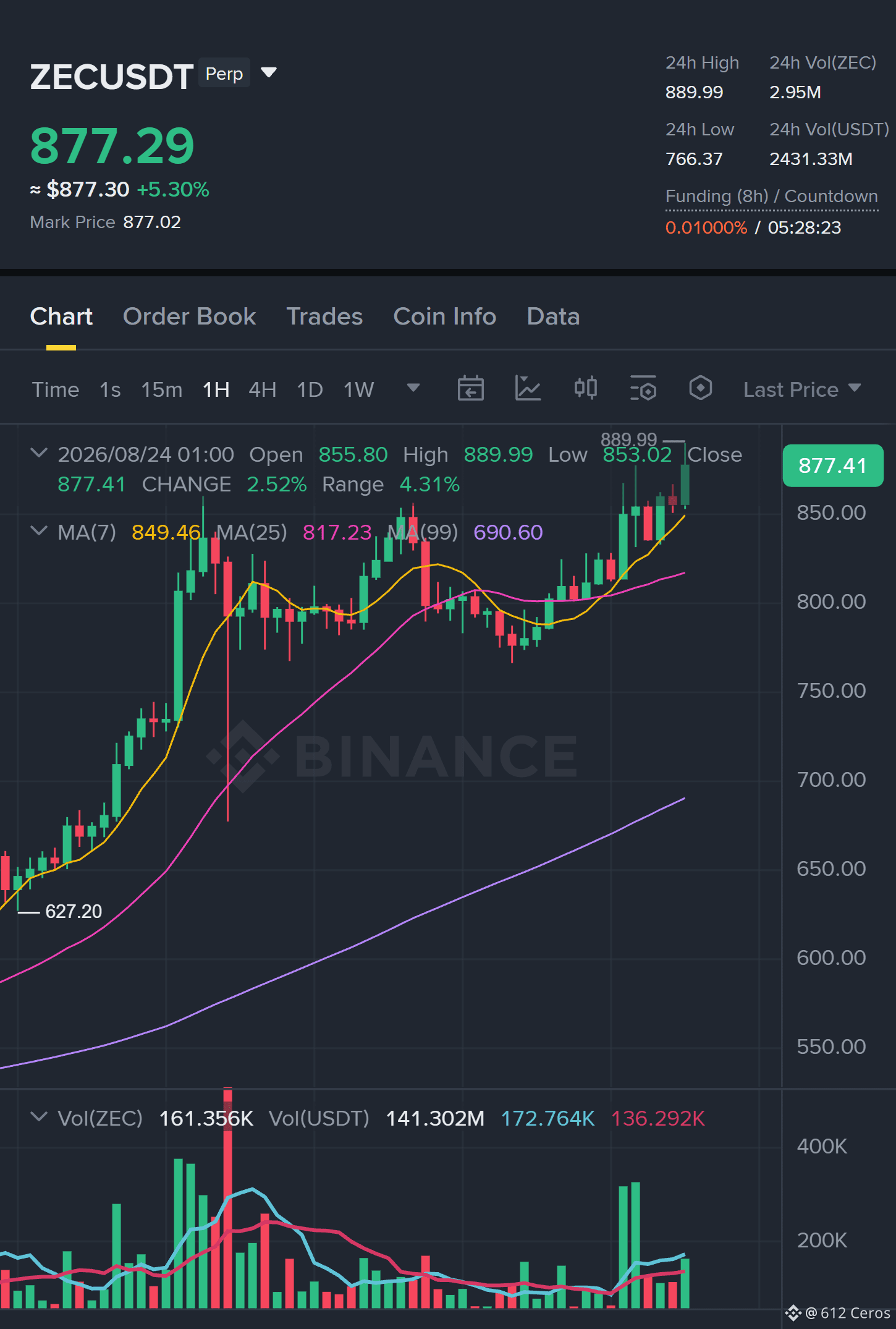Click the funding rate 0.01000%
Viewport: 896px width, 1329px height.
coord(706,227)
